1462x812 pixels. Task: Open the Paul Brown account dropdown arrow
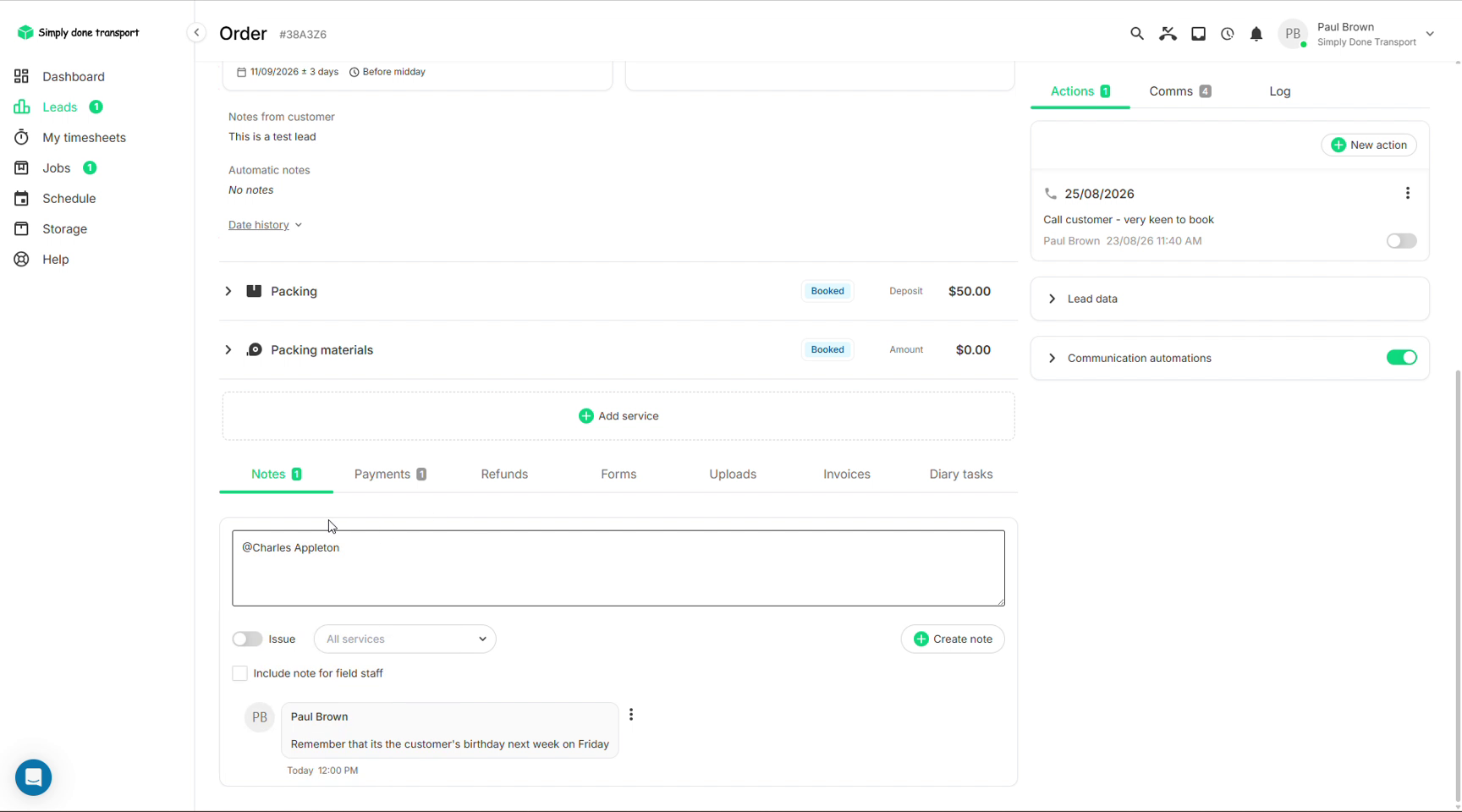[x=1430, y=34]
